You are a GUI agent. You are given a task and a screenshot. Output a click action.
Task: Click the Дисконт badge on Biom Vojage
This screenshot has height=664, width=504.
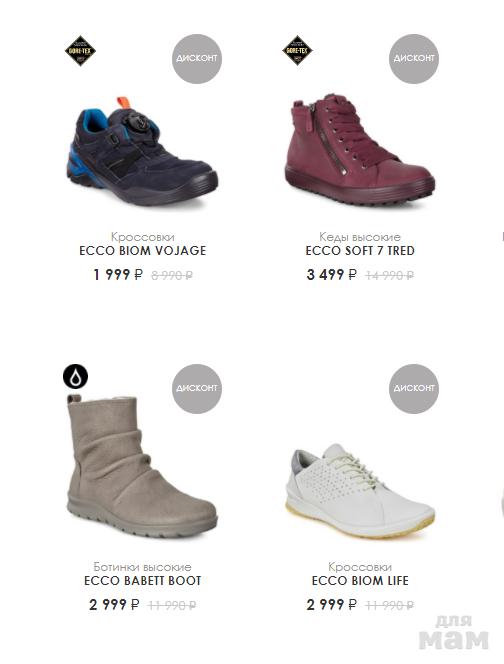click(x=197, y=58)
